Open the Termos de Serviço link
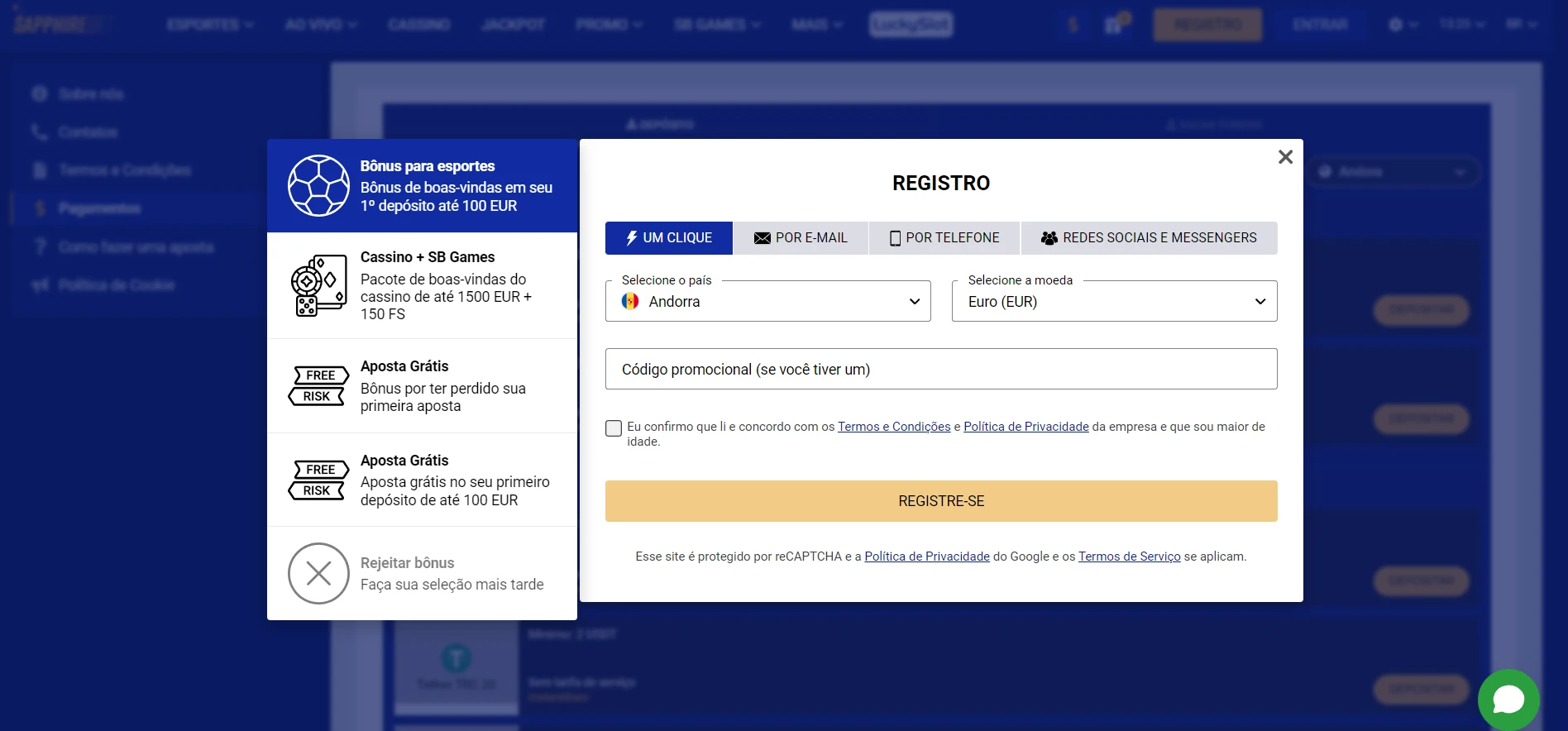 [x=1130, y=557]
